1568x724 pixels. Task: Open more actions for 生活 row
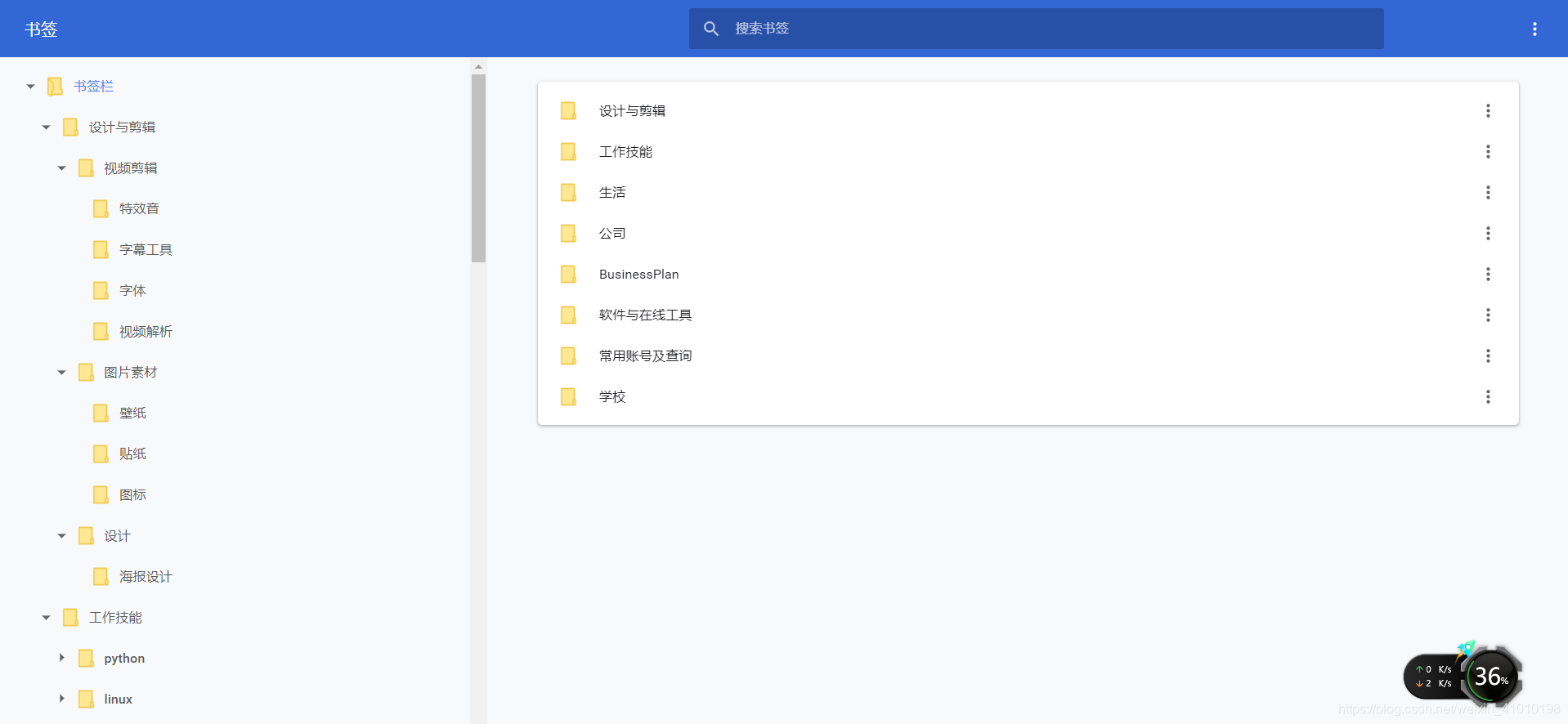1488,192
